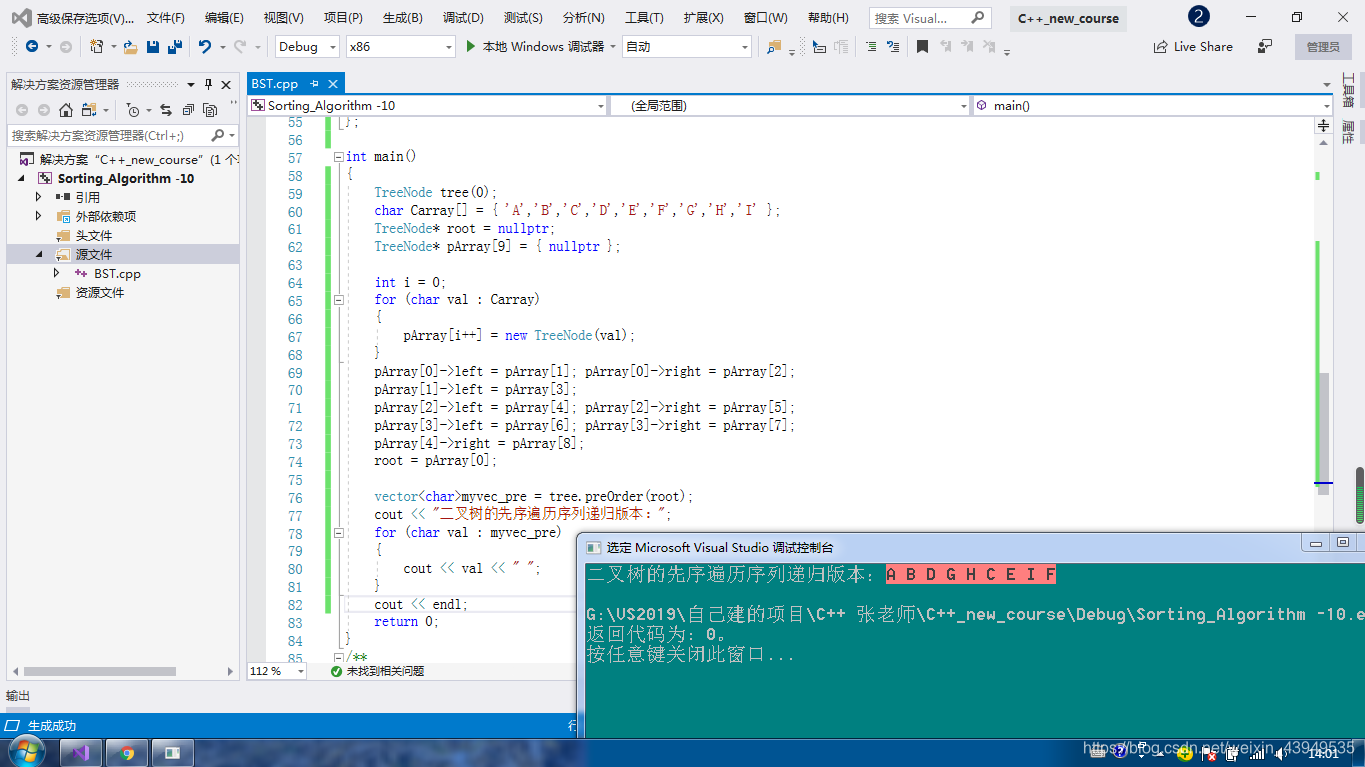Collapse the for loop at line 78
This screenshot has height=767, width=1365.
click(x=338, y=533)
